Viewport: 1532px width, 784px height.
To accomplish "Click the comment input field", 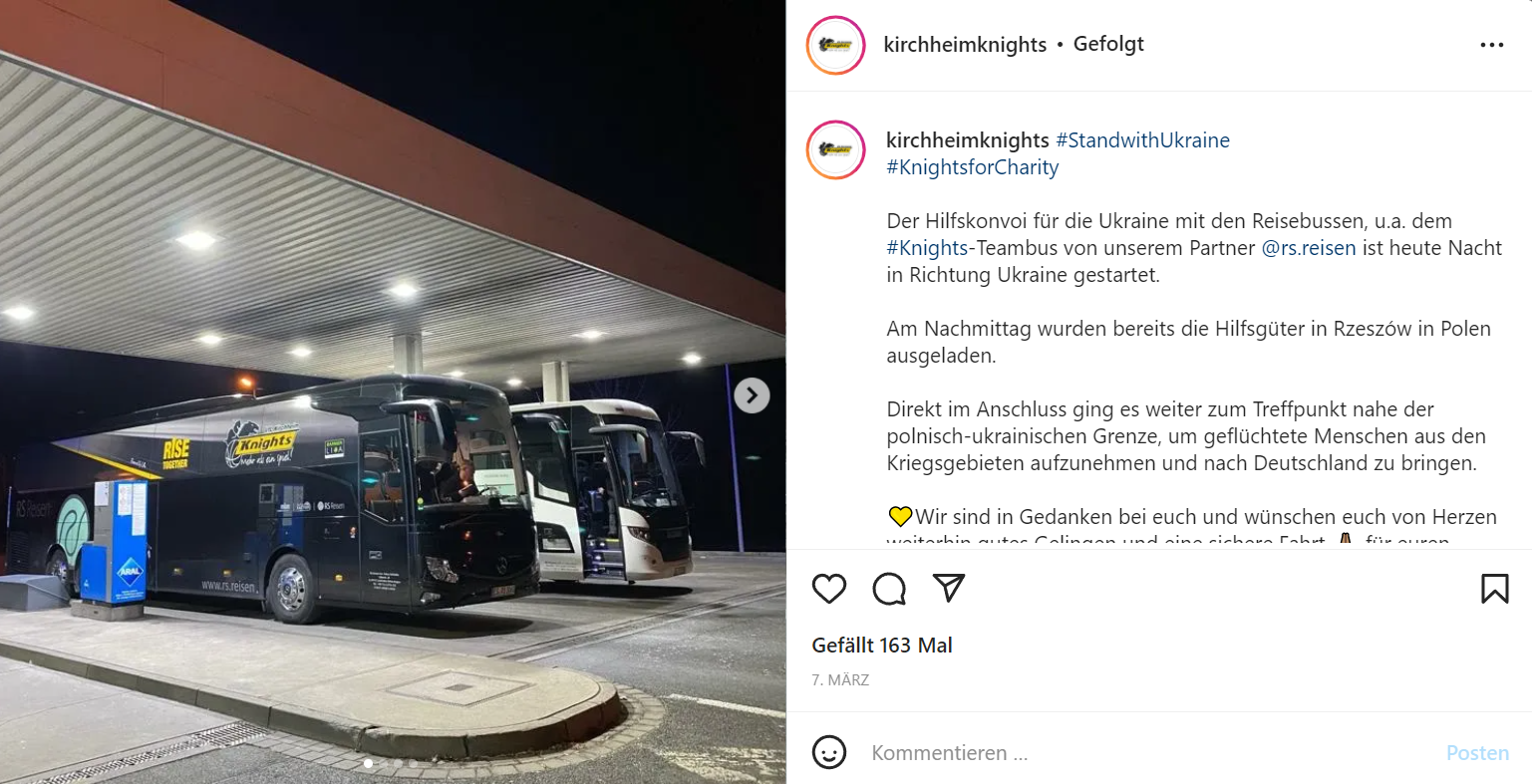I will (x=1146, y=753).
